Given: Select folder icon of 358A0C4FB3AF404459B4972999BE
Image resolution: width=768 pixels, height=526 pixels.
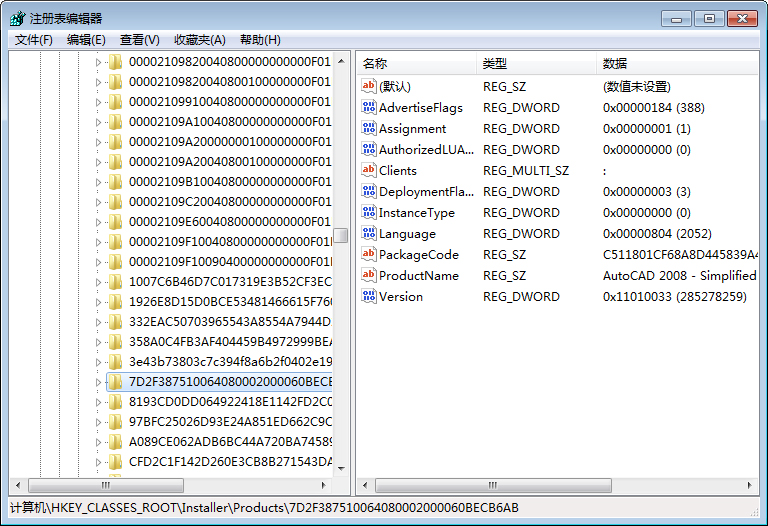Looking at the screenshot, I should 115,342.
